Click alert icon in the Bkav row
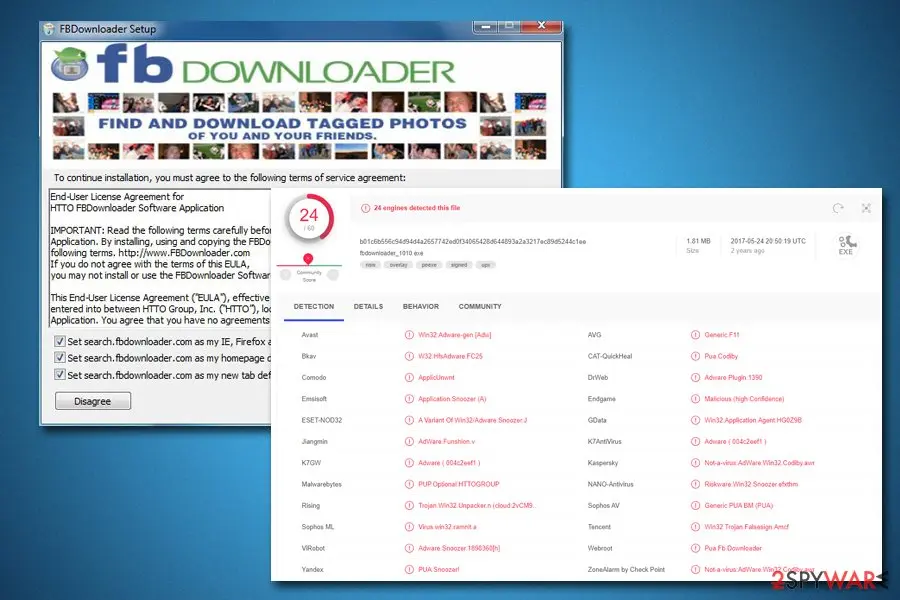Screen dimensions: 900x600 (x=409, y=356)
